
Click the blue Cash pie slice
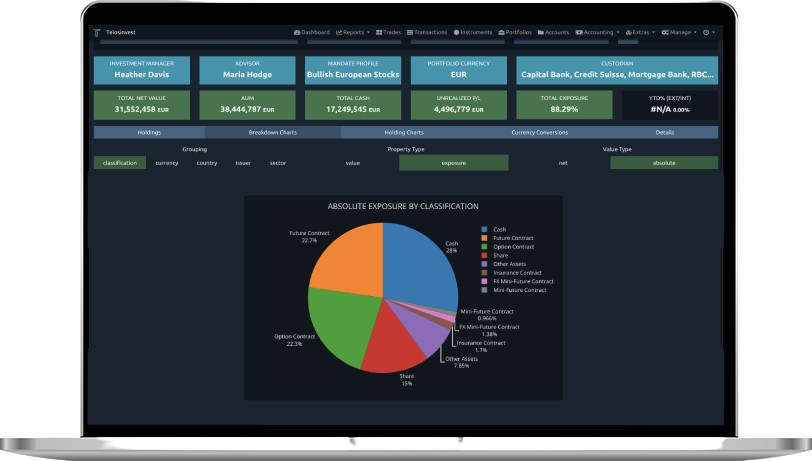[x=419, y=267]
